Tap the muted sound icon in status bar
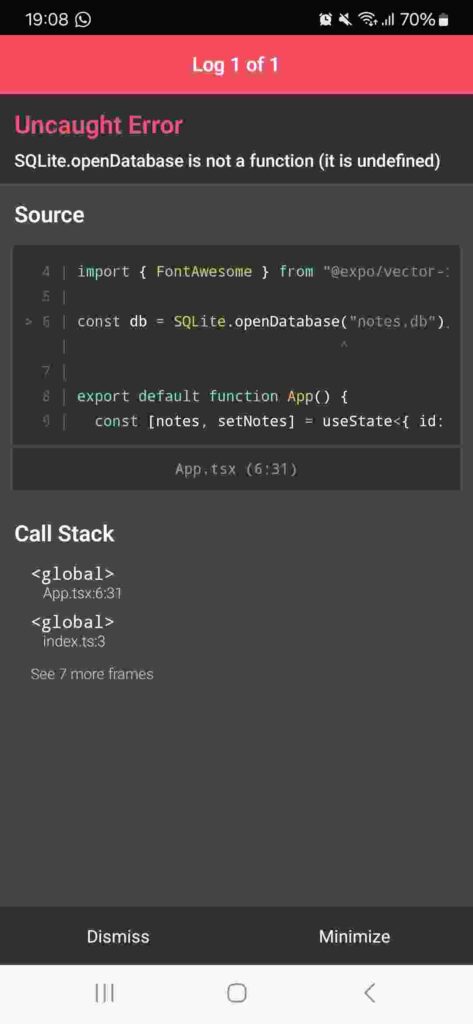Image resolution: width=473 pixels, height=1024 pixels. (x=344, y=20)
